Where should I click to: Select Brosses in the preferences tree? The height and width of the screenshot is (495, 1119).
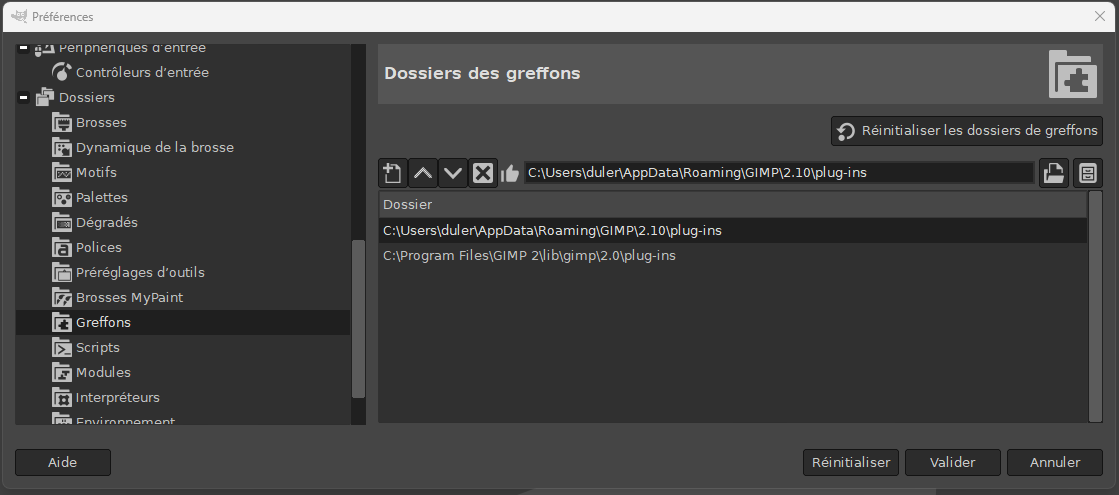point(101,123)
